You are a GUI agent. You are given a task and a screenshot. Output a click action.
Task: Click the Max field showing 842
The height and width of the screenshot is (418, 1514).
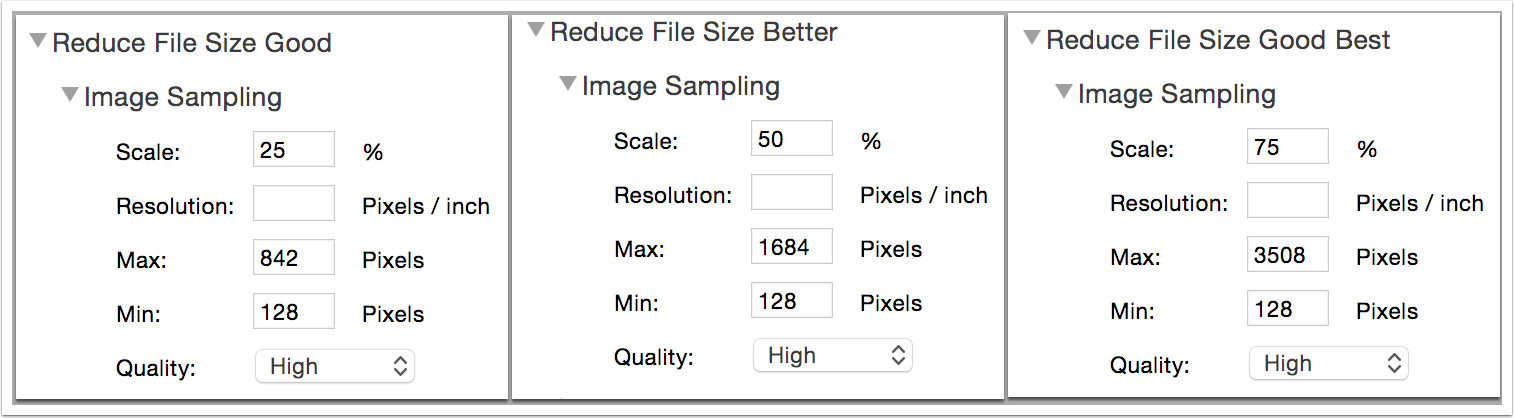click(x=294, y=259)
